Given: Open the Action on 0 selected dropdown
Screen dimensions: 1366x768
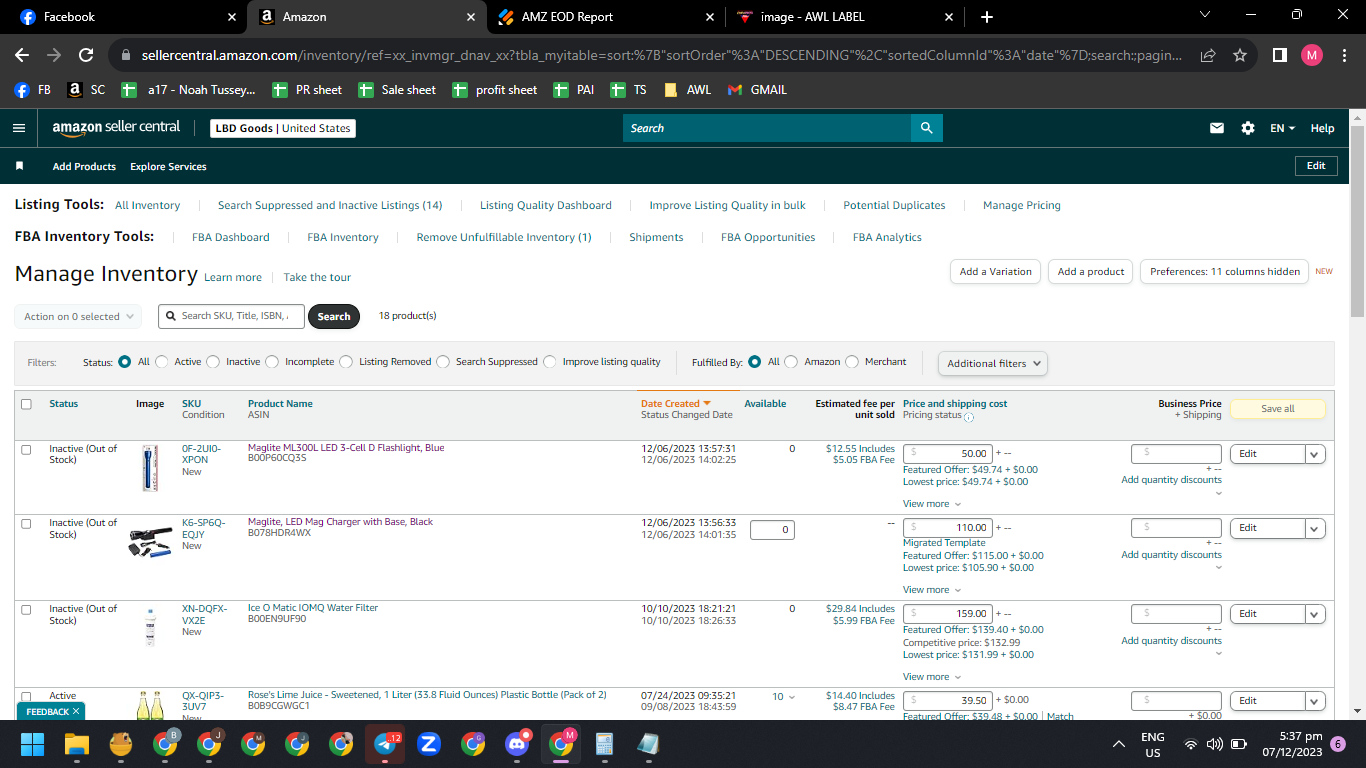Looking at the screenshot, I should coord(78,316).
